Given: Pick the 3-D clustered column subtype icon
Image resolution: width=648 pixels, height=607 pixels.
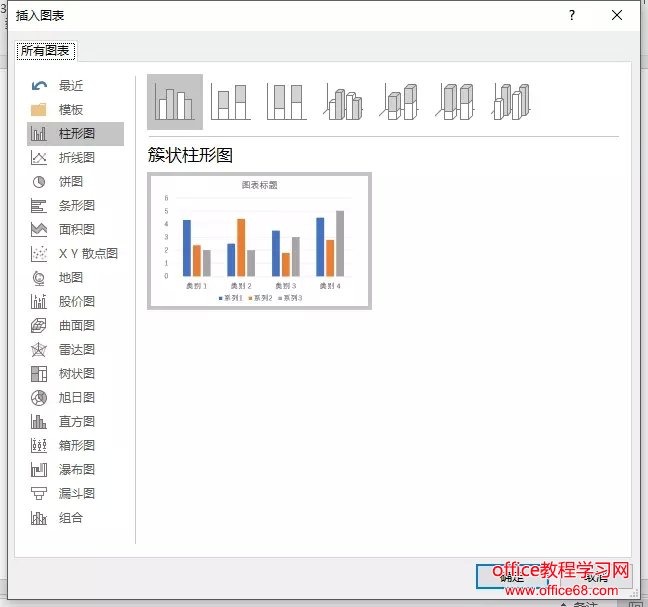Looking at the screenshot, I should click(x=343, y=102).
